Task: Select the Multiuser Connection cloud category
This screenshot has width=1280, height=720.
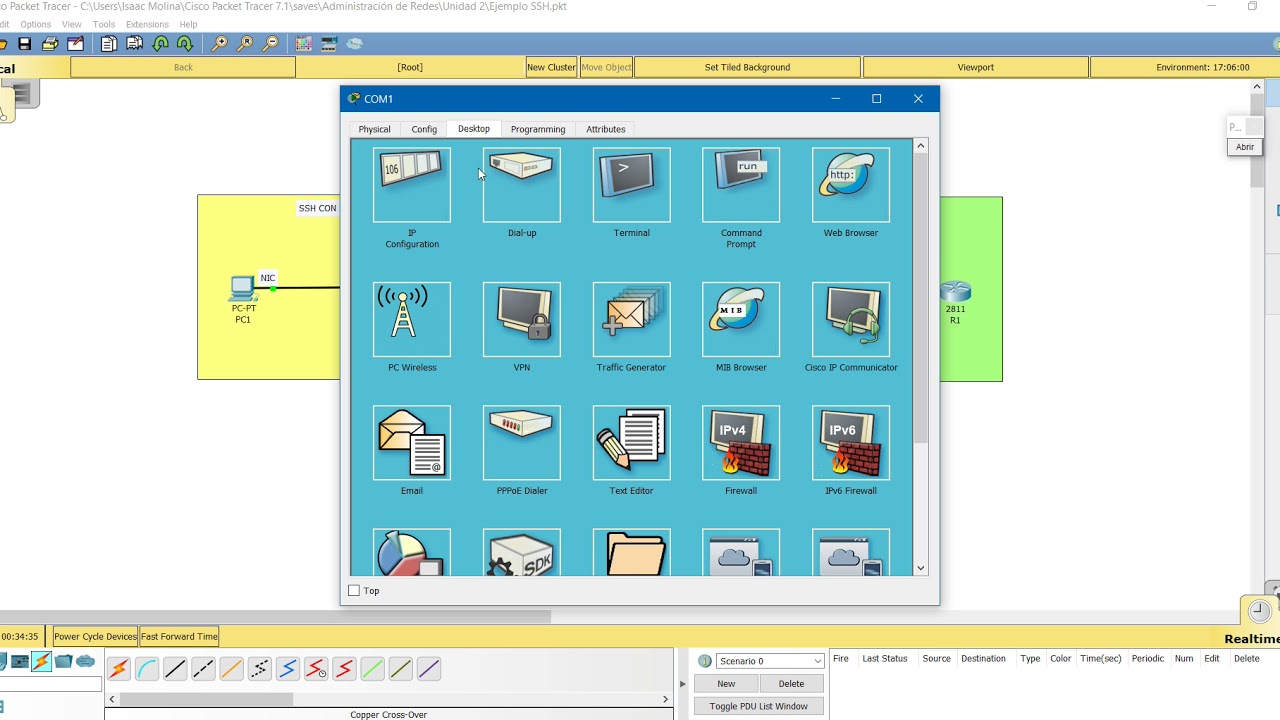Action: click(x=85, y=661)
